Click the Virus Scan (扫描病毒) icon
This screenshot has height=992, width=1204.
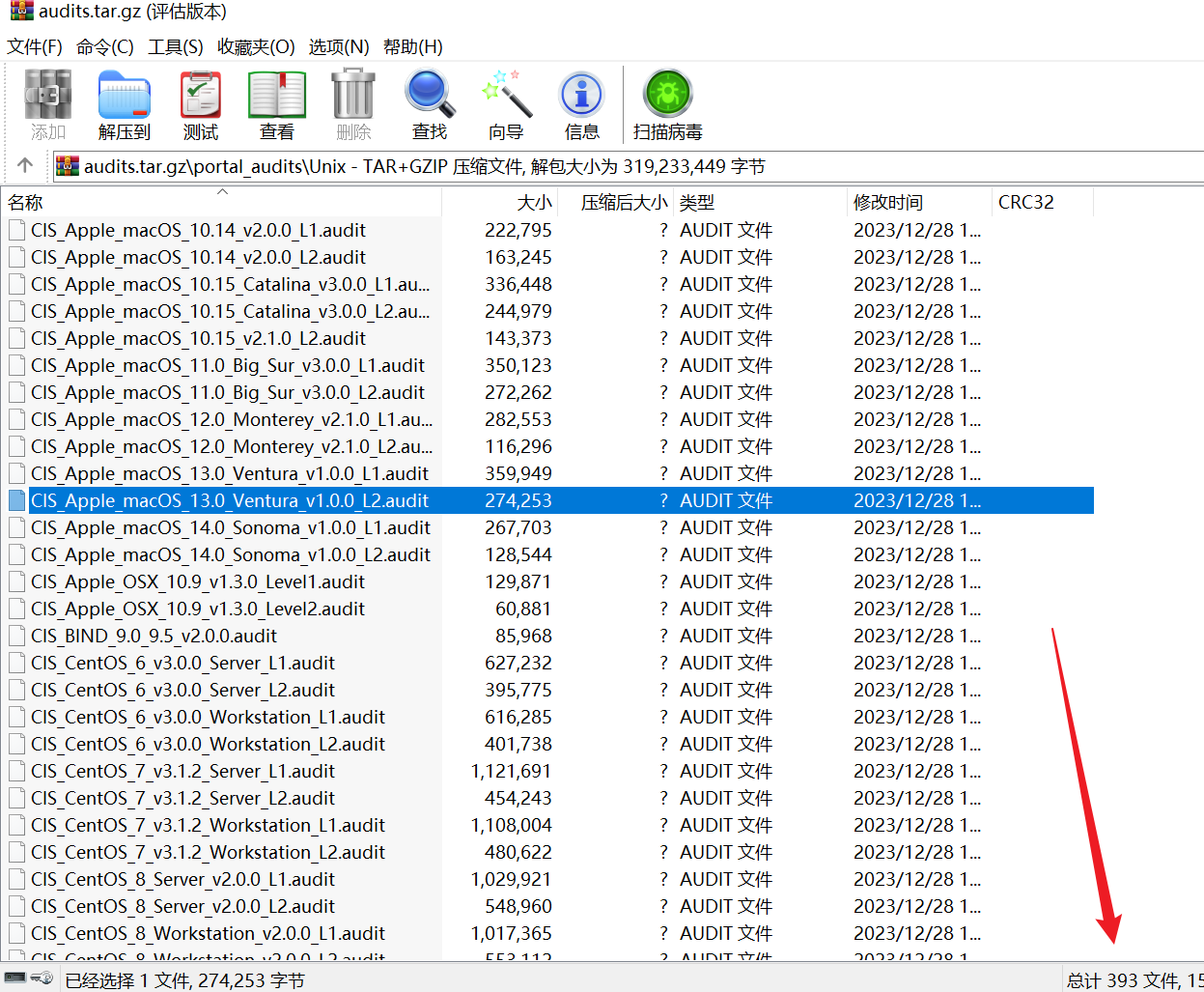pyautogui.click(x=668, y=95)
